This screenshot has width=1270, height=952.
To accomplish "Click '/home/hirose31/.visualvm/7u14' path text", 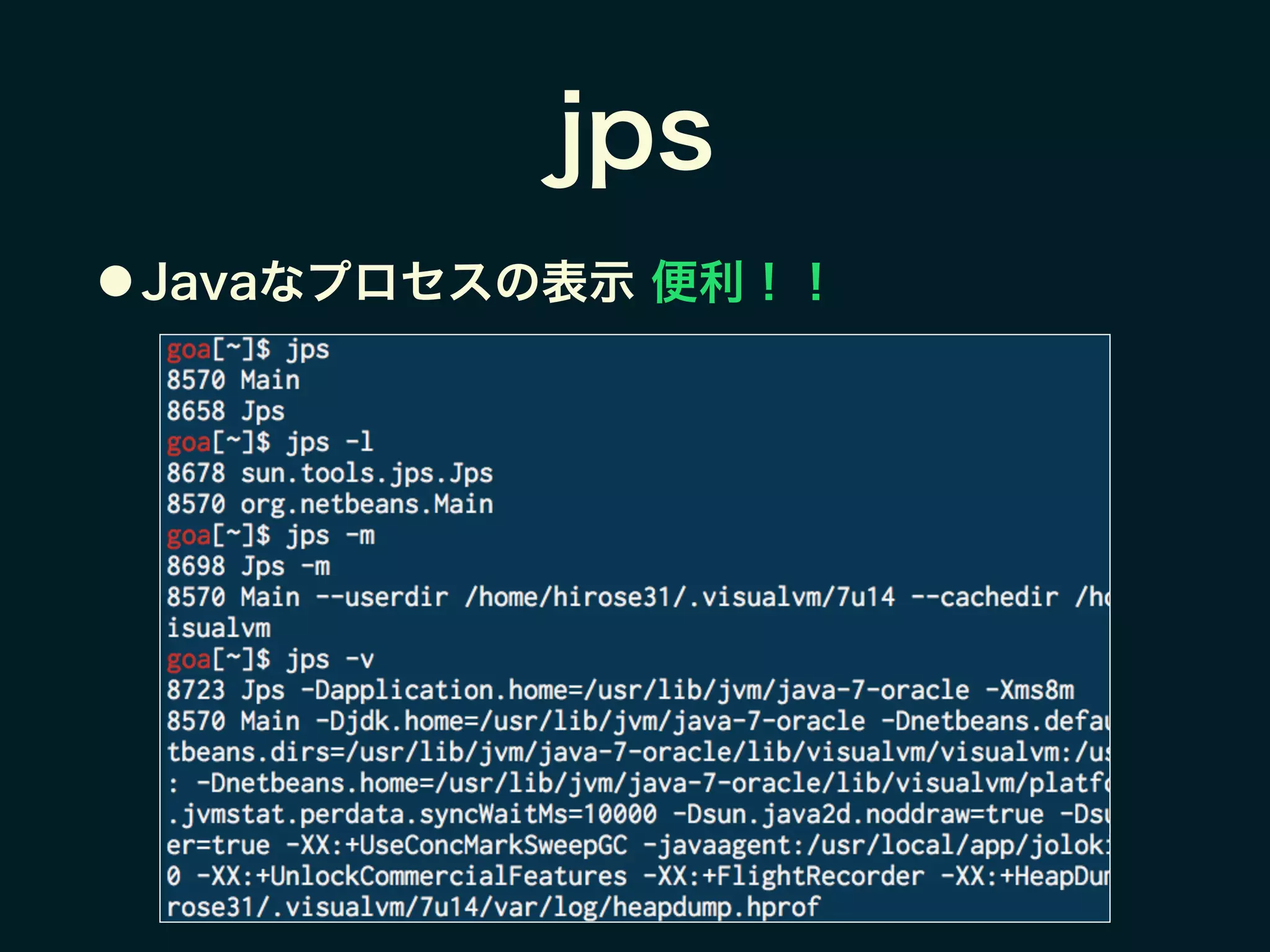I will [x=680, y=597].
